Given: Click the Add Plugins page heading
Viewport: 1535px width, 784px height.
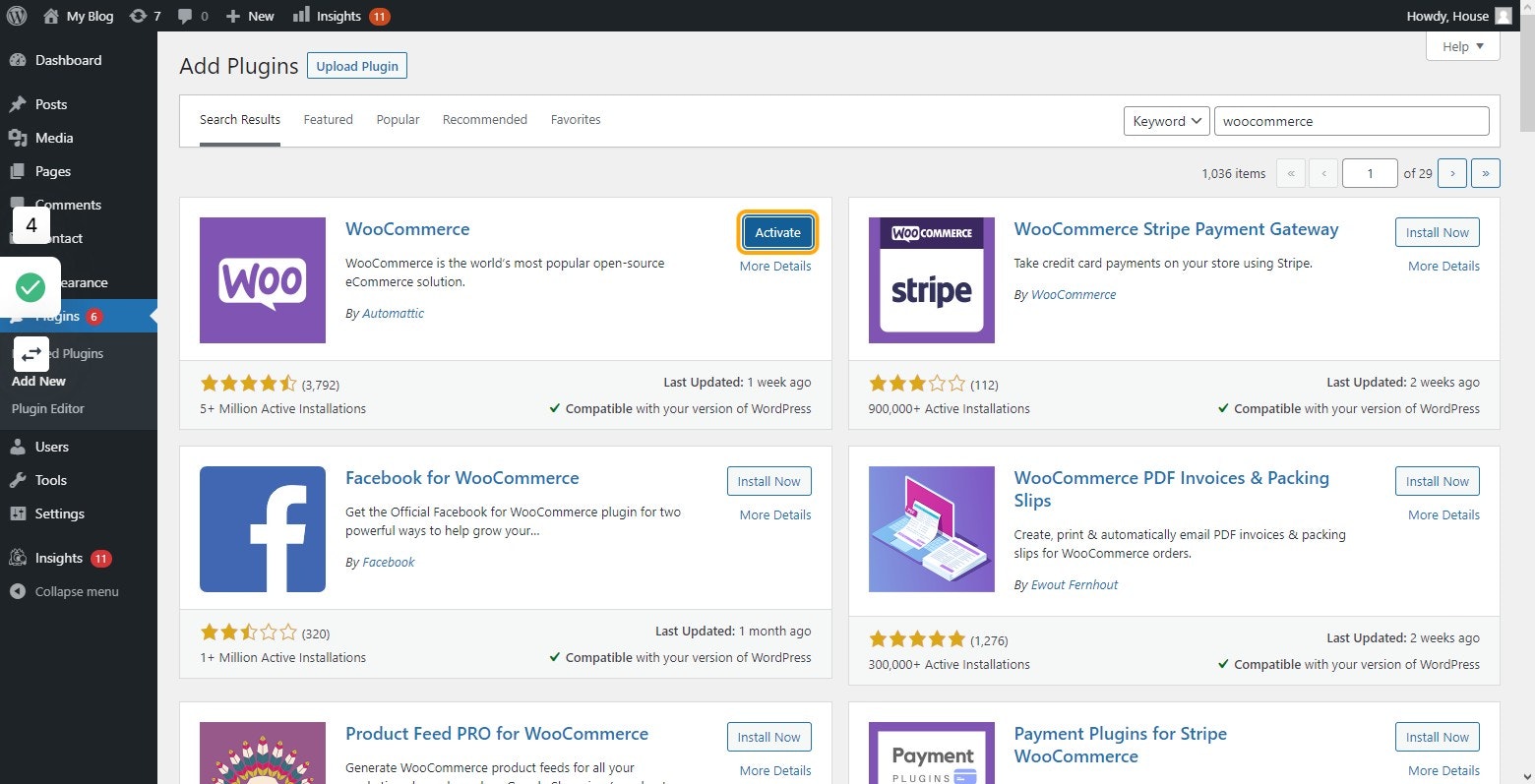Looking at the screenshot, I should (239, 66).
